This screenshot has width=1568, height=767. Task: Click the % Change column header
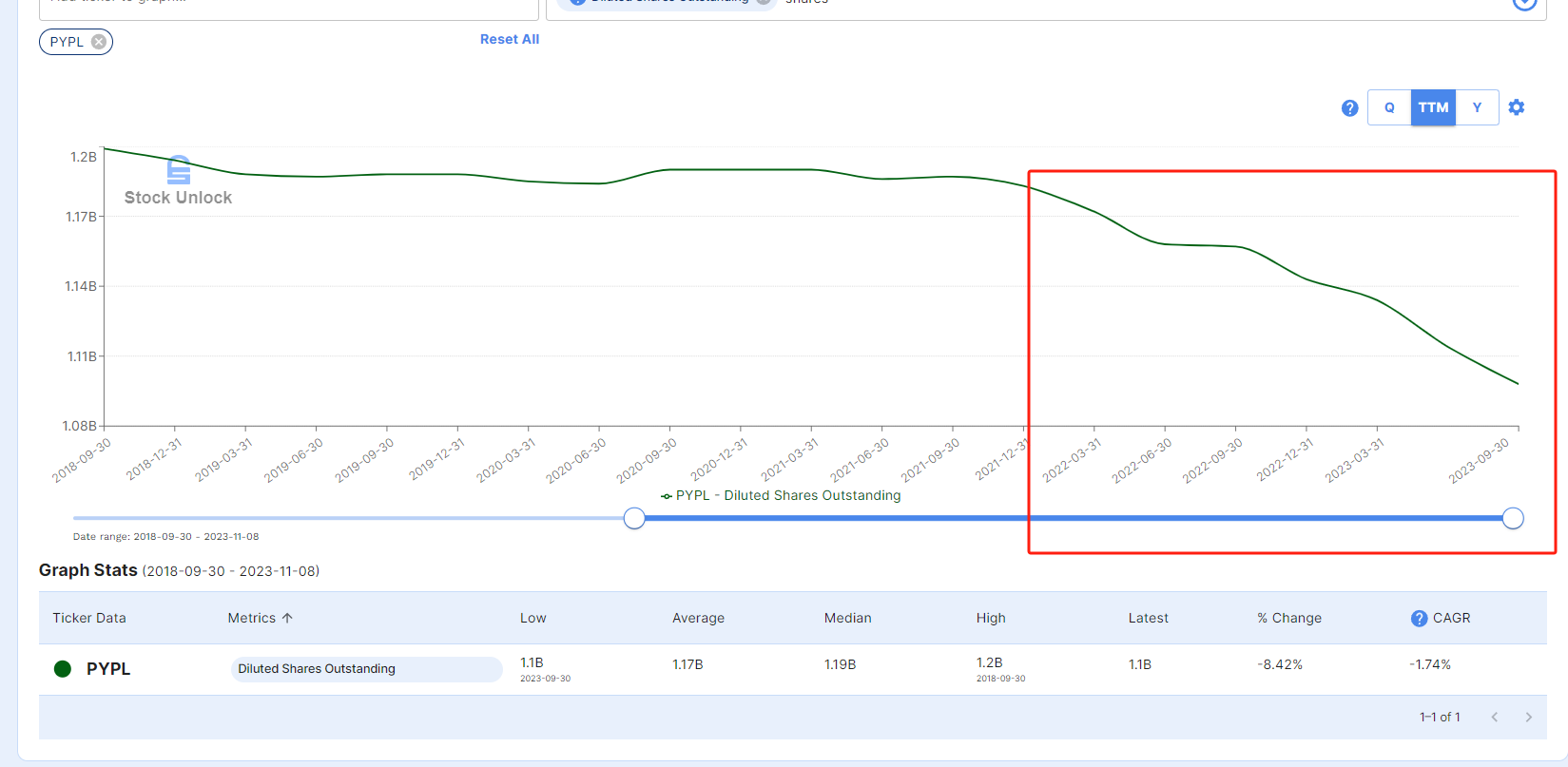click(1289, 618)
